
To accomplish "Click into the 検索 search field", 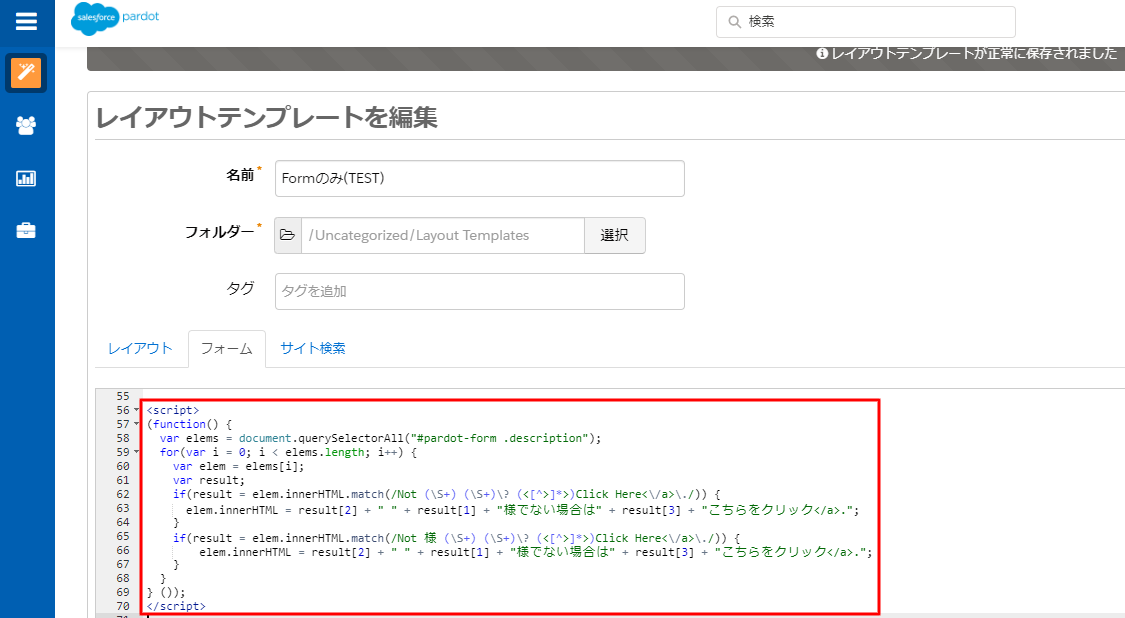I will click(x=875, y=22).
